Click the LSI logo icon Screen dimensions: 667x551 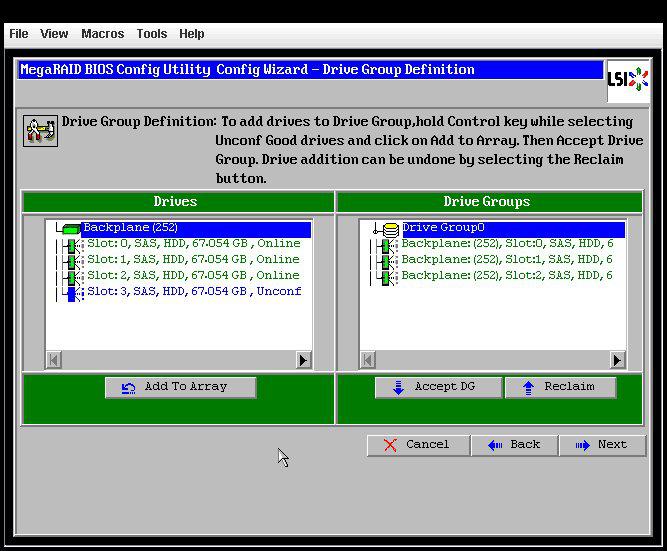[x=628, y=79]
